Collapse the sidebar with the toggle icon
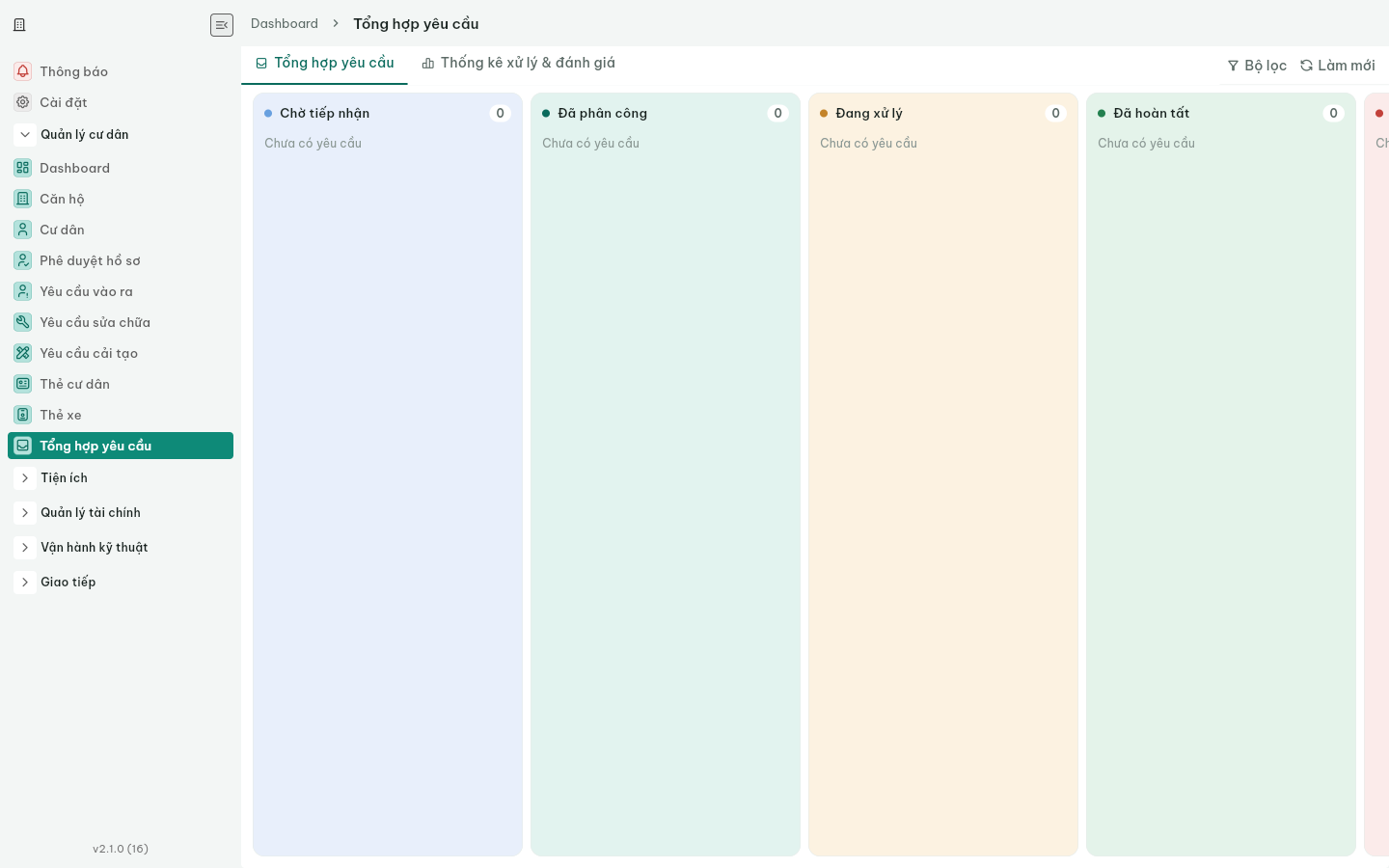 click(x=222, y=25)
